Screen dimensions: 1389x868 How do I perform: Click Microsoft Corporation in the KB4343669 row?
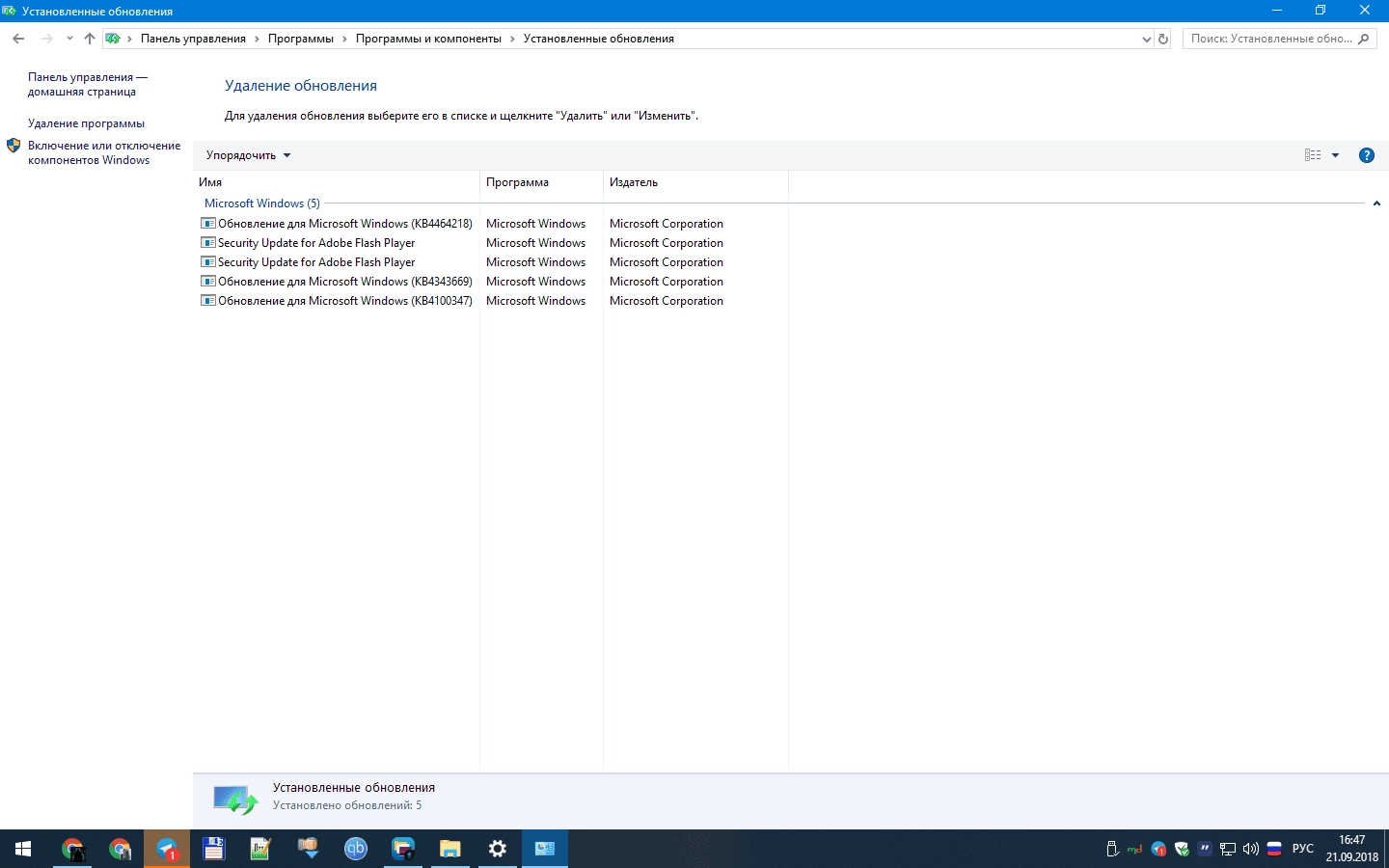tap(667, 282)
